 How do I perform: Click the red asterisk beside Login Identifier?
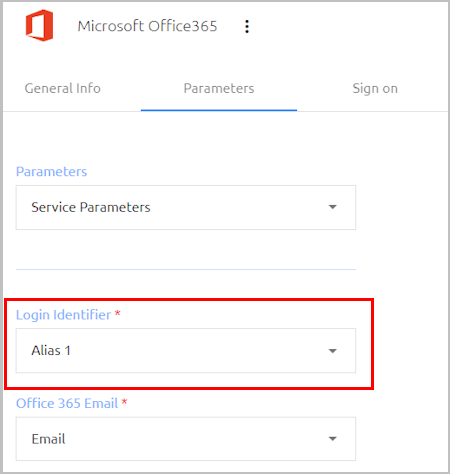pyautogui.click(x=117, y=313)
